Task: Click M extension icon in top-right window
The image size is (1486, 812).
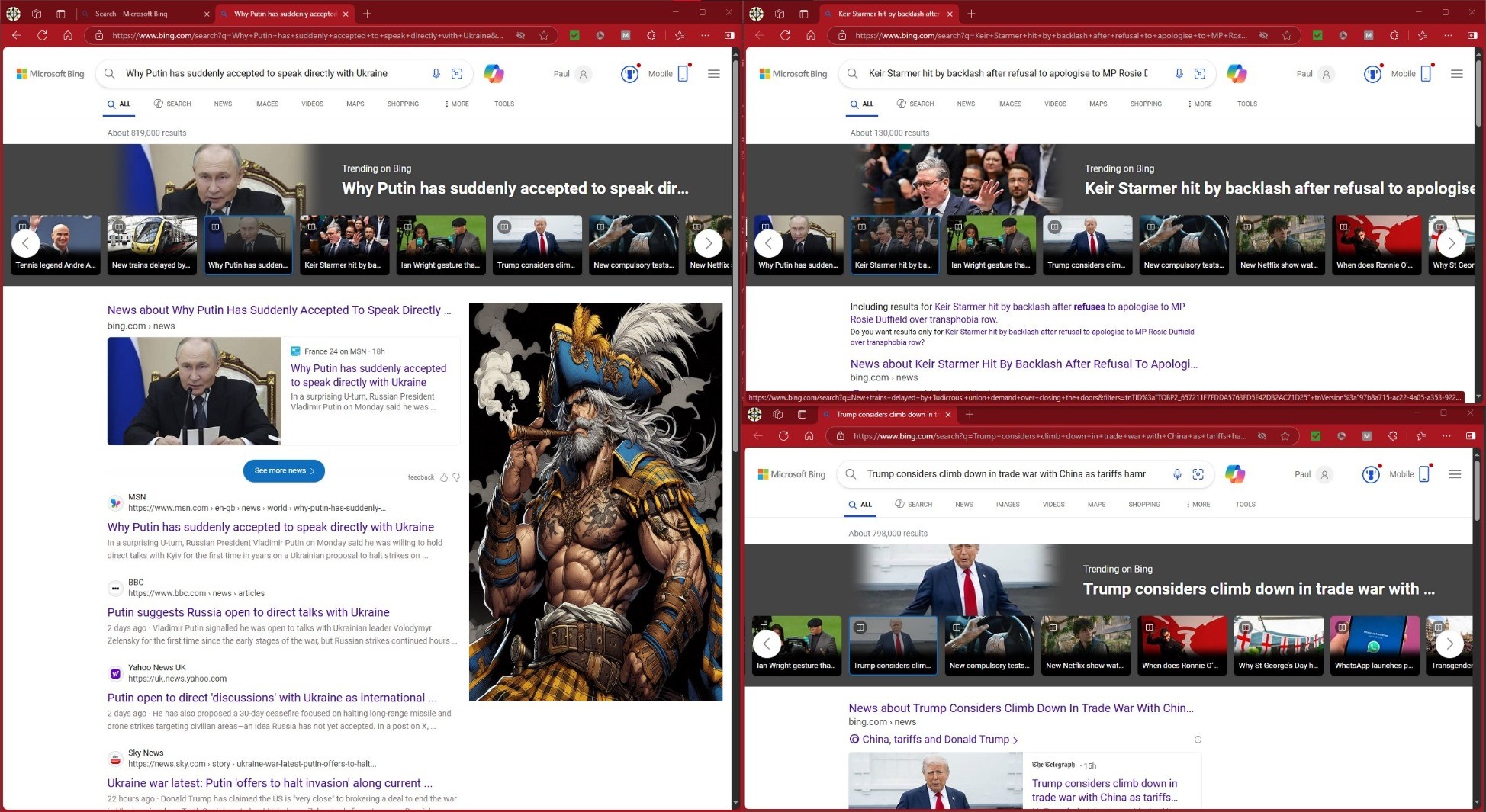Action: (1369, 35)
